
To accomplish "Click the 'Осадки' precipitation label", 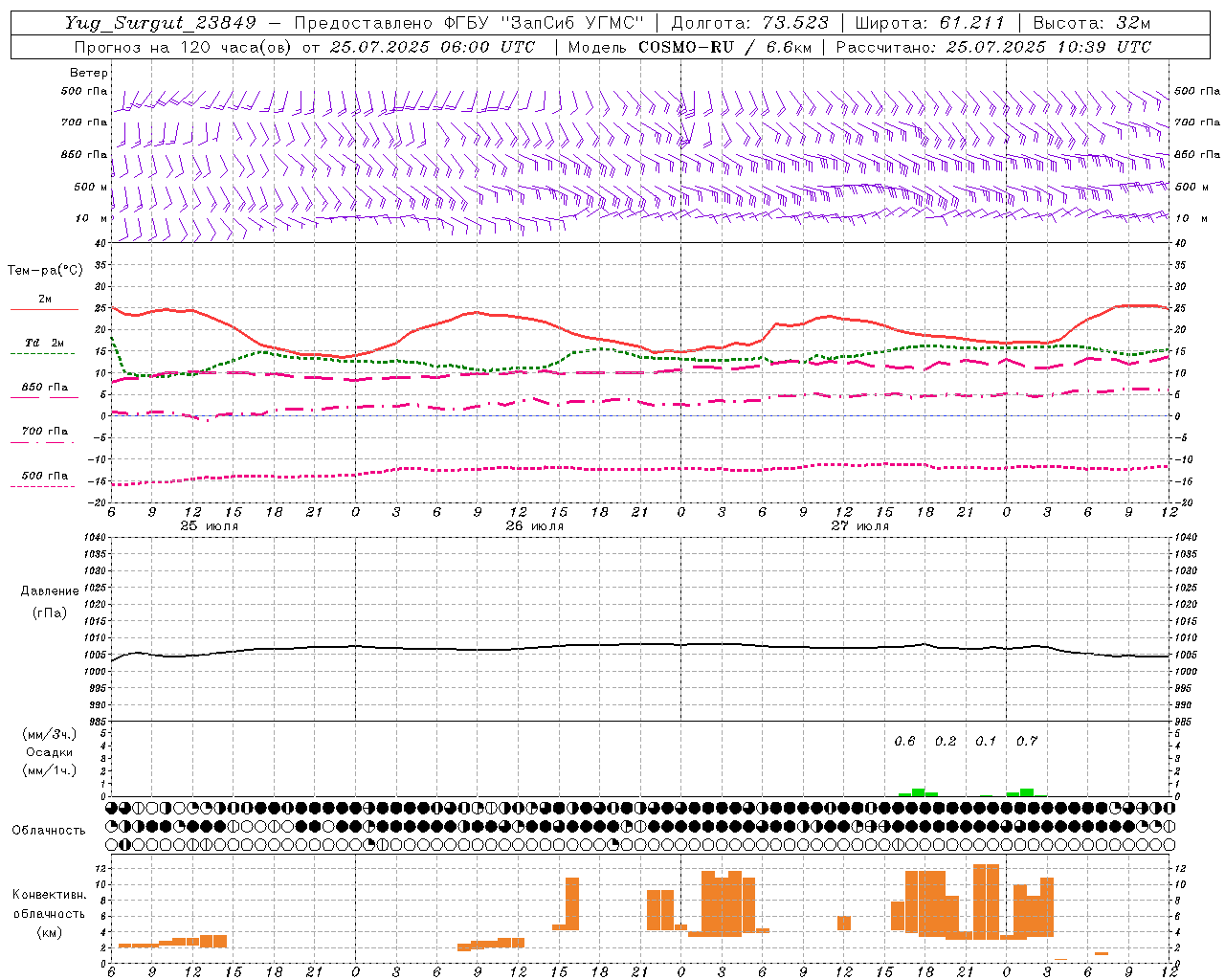I will (x=50, y=753).
